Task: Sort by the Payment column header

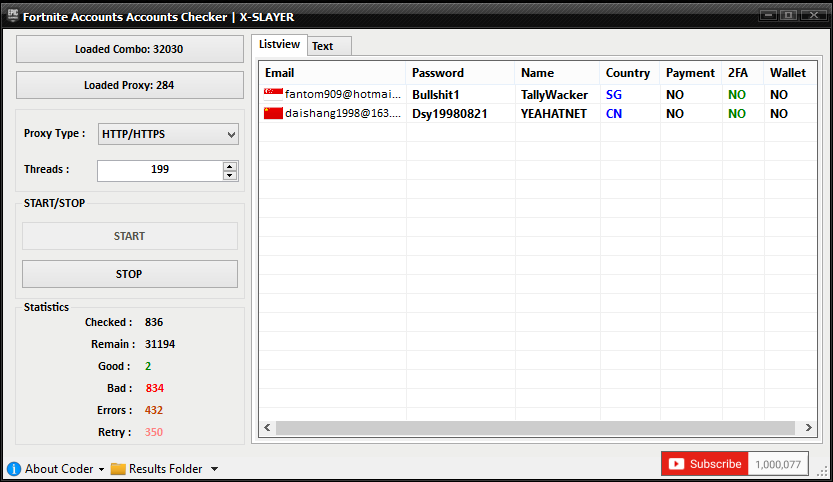Action: tap(691, 73)
